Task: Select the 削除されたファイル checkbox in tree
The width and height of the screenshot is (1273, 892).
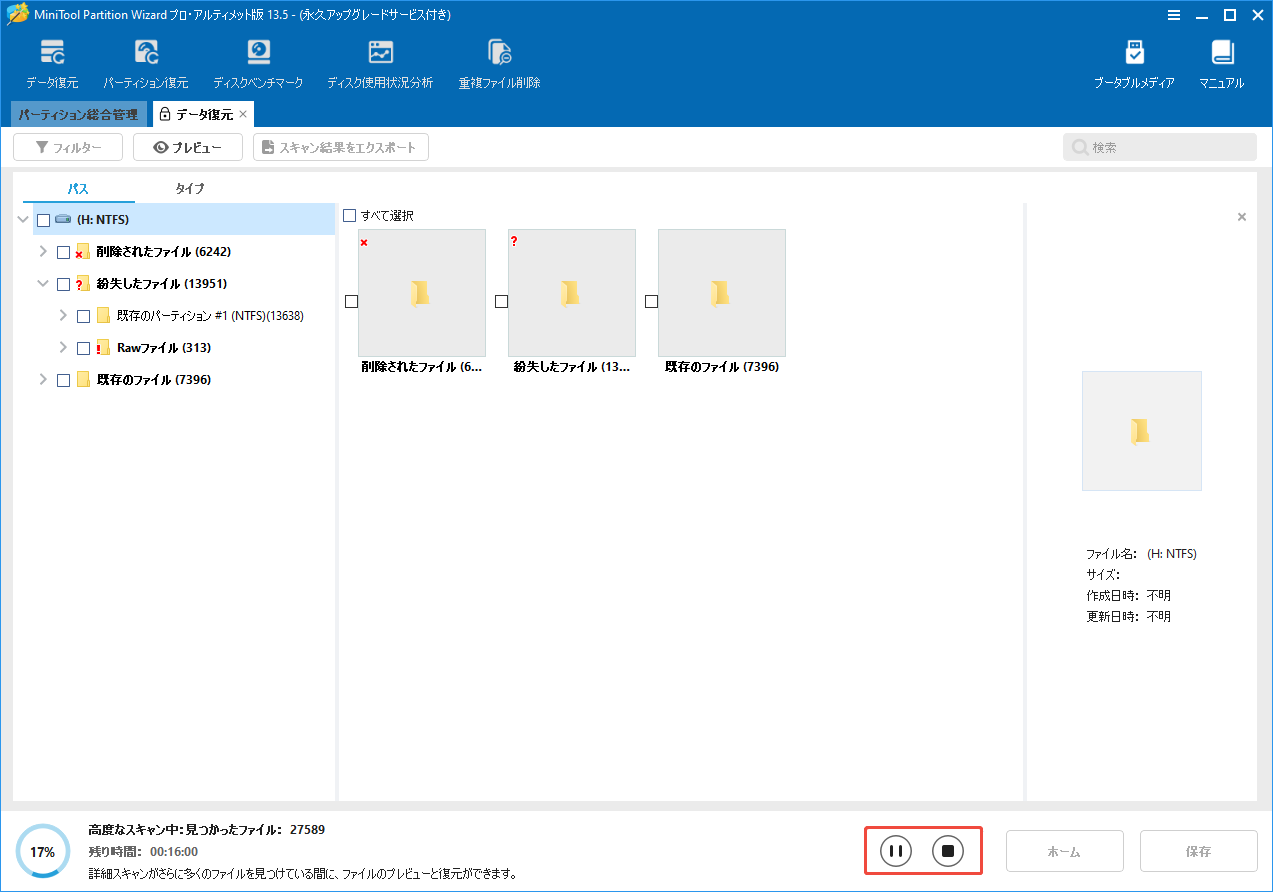Action: pyautogui.click(x=63, y=251)
